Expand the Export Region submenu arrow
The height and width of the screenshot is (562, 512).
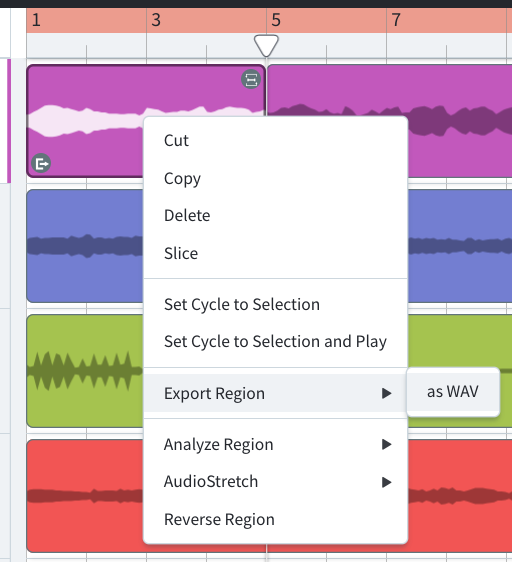tap(387, 393)
